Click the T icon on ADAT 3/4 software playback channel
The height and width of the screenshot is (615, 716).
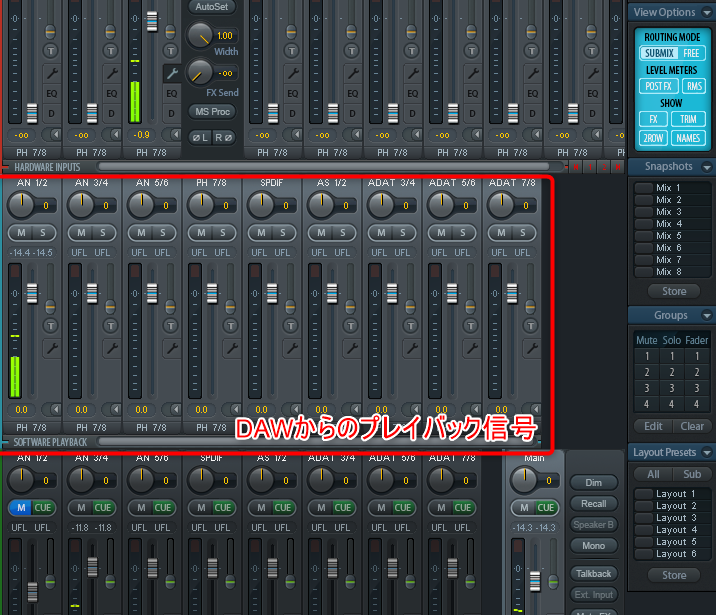411,326
